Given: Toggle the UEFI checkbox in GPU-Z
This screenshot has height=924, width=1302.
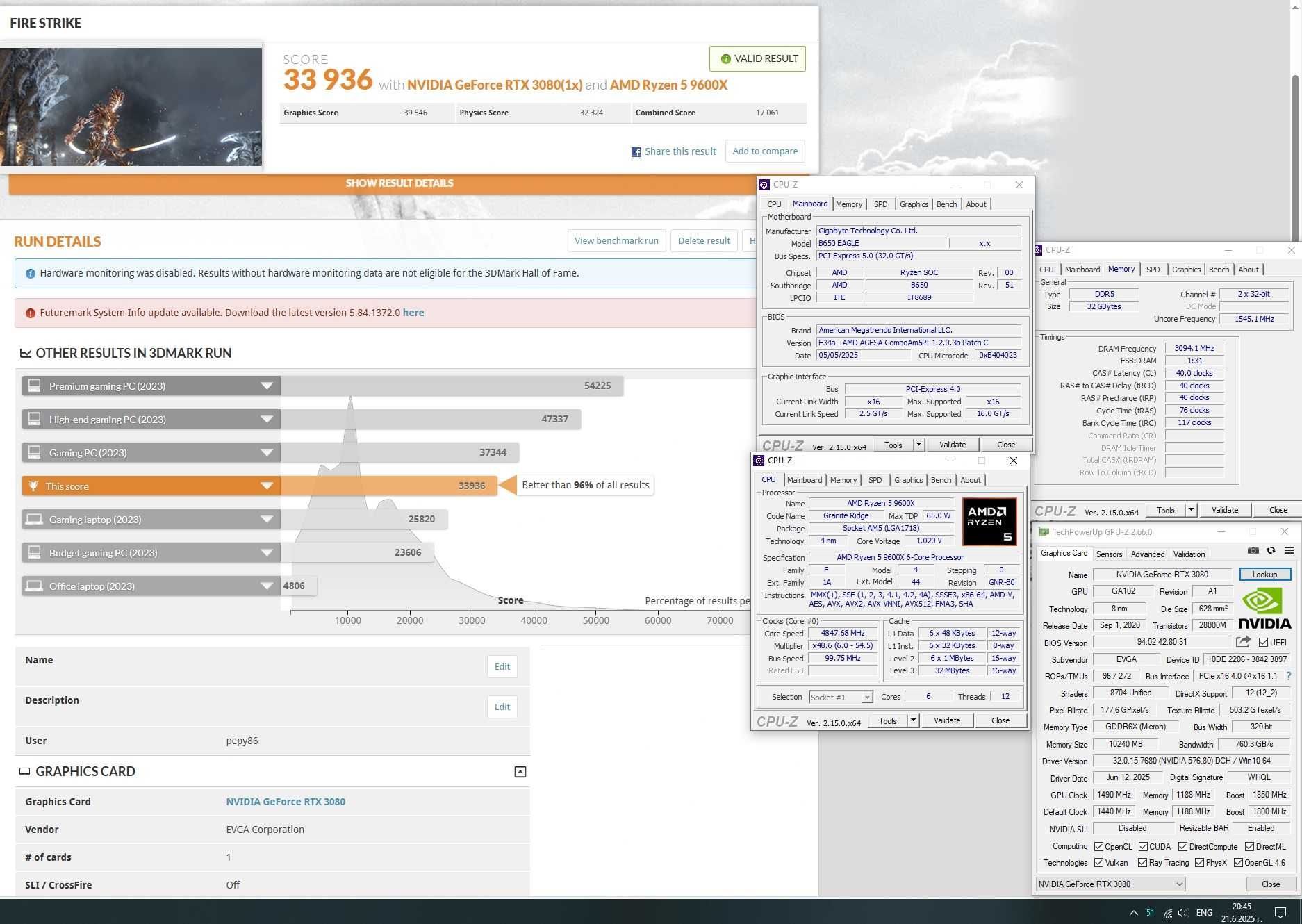Looking at the screenshot, I should pyautogui.click(x=1263, y=643).
